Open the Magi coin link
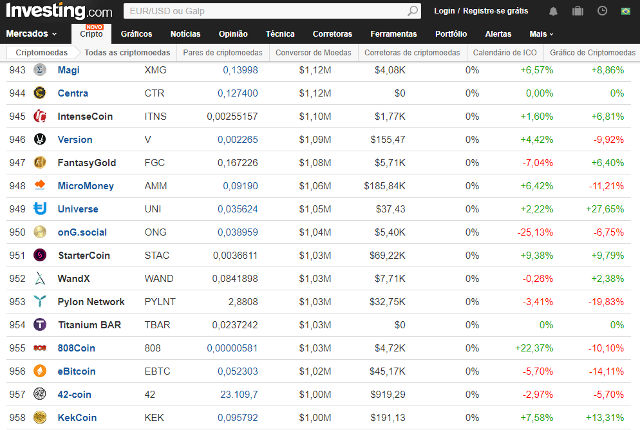Image resolution: width=640 pixels, height=430 pixels. (69, 70)
